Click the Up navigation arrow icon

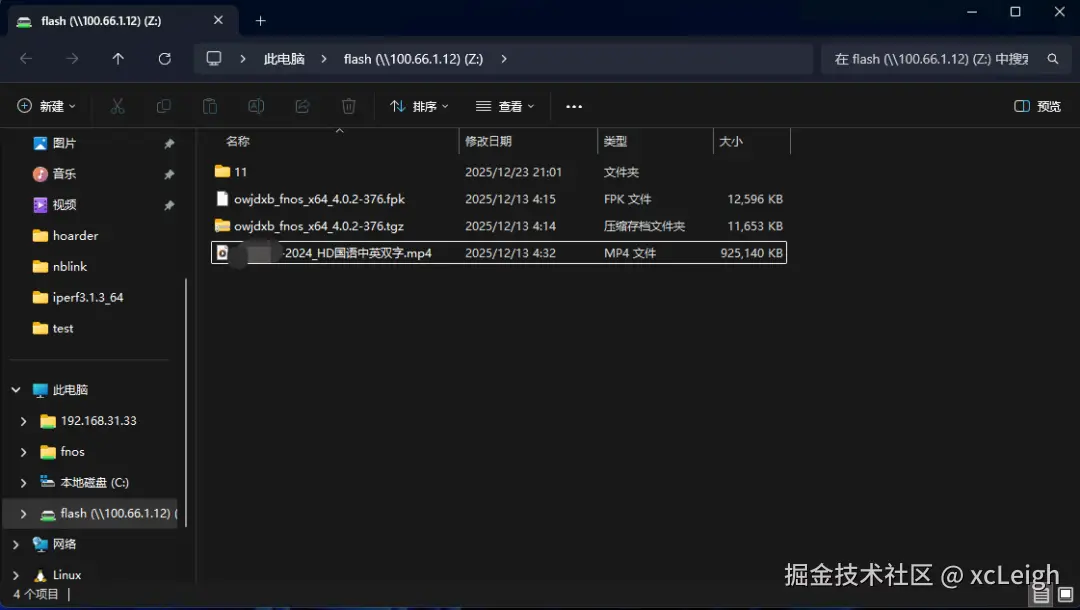(x=118, y=59)
